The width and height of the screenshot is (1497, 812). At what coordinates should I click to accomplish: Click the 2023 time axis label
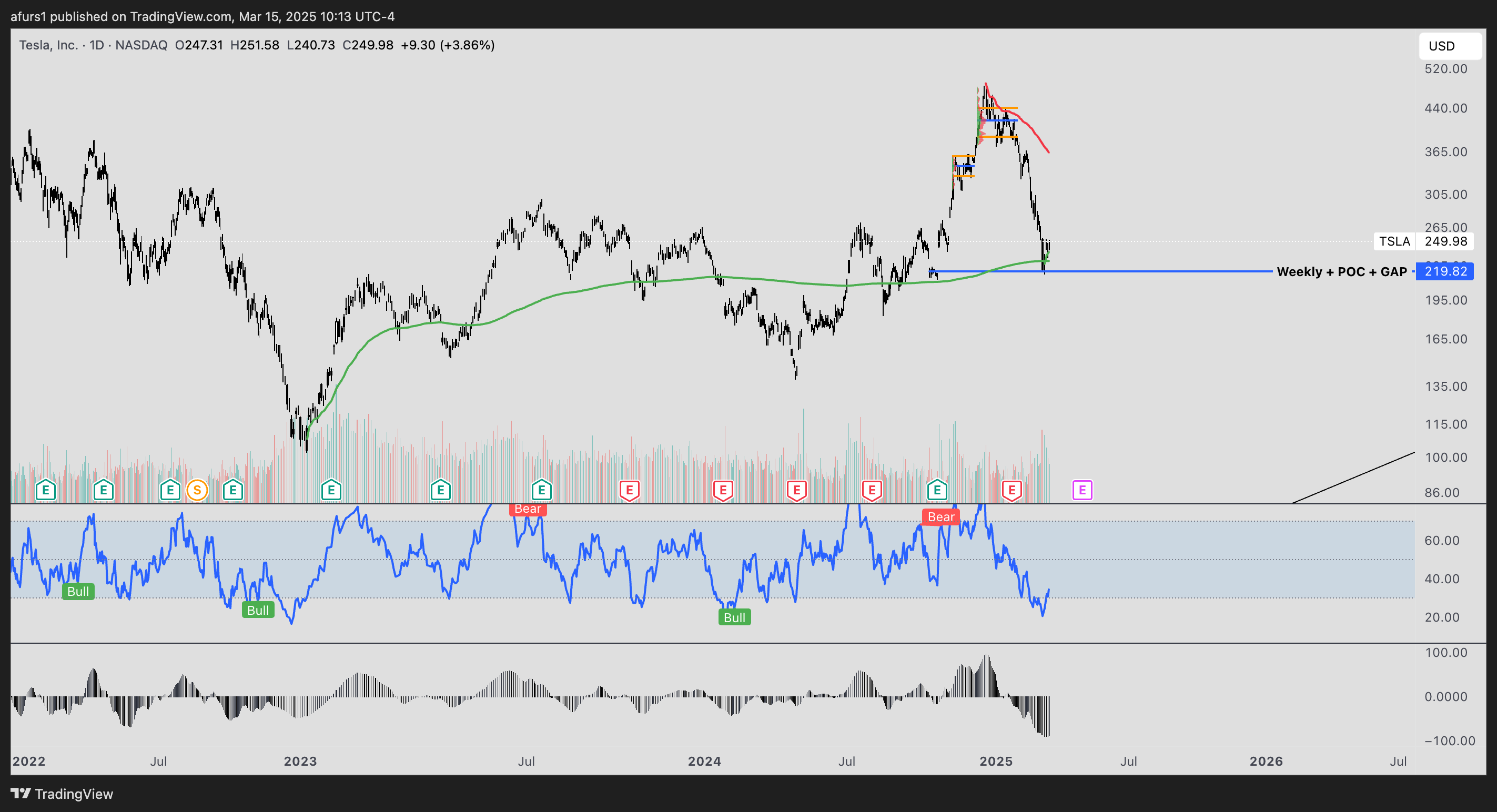(x=300, y=762)
